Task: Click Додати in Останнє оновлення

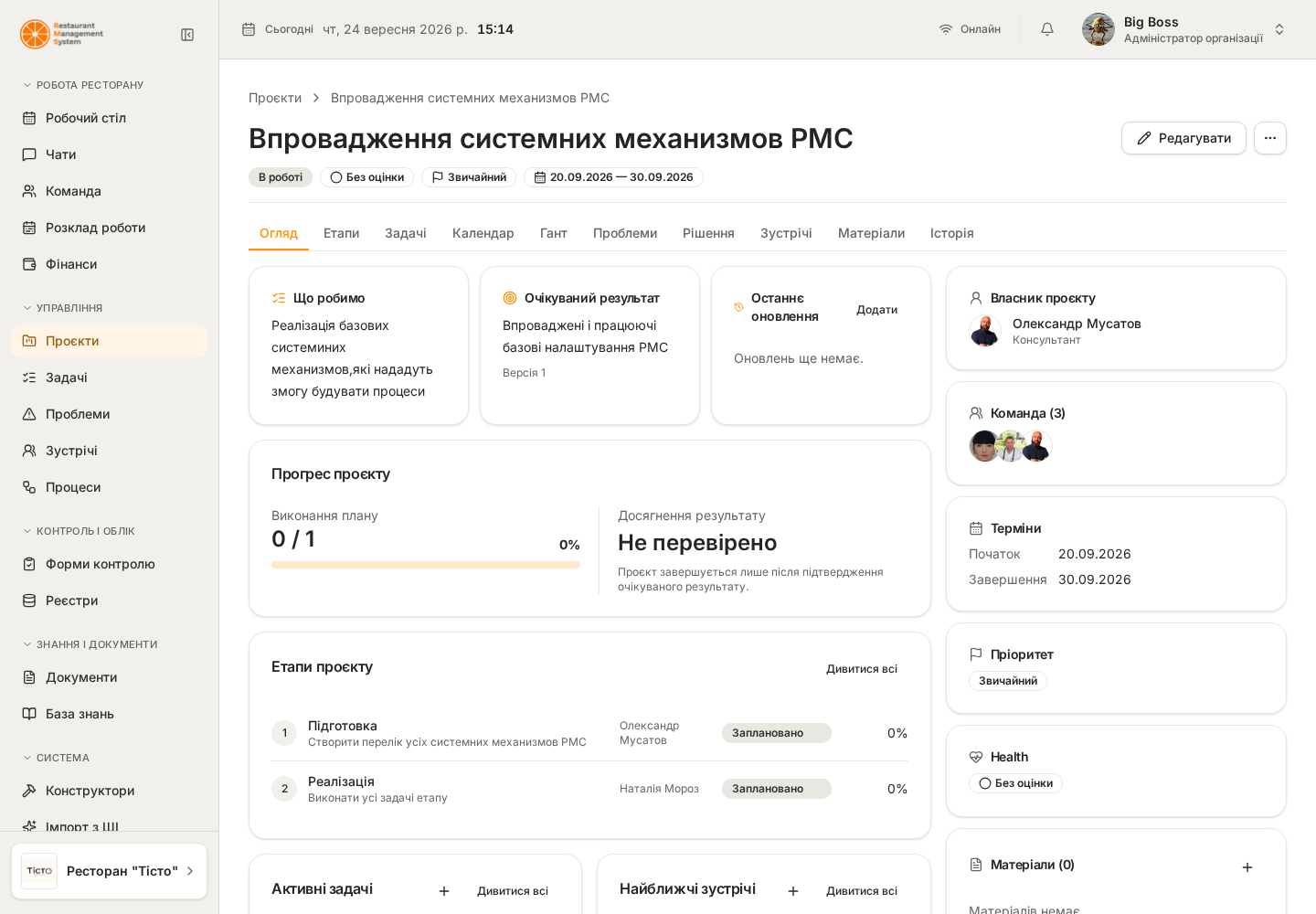Action: (877, 310)
